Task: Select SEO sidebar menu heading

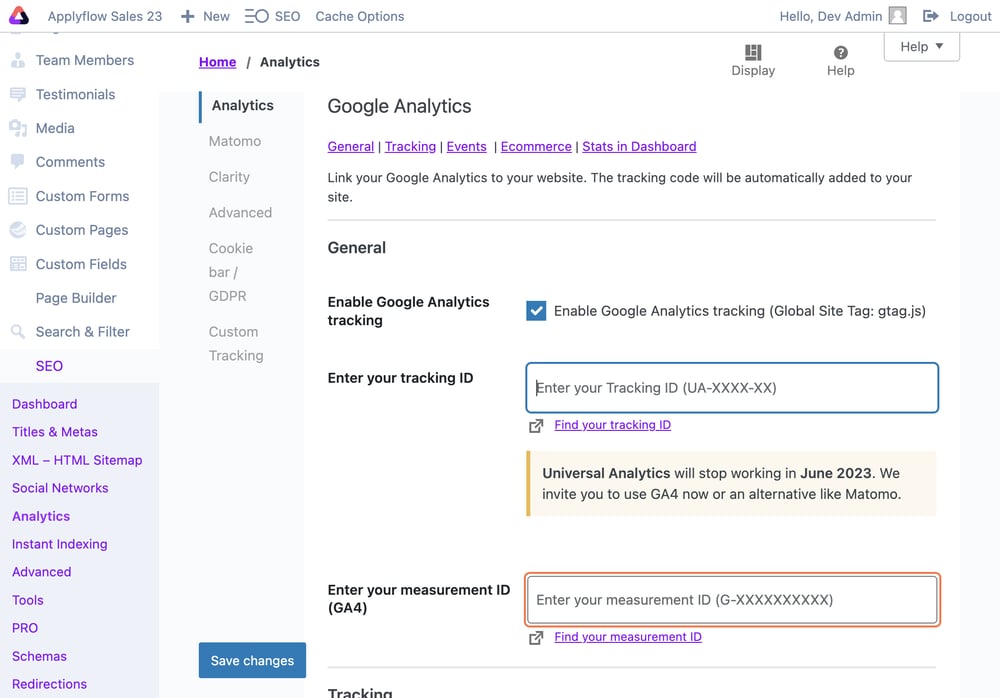Action: (x=49, y=366)
